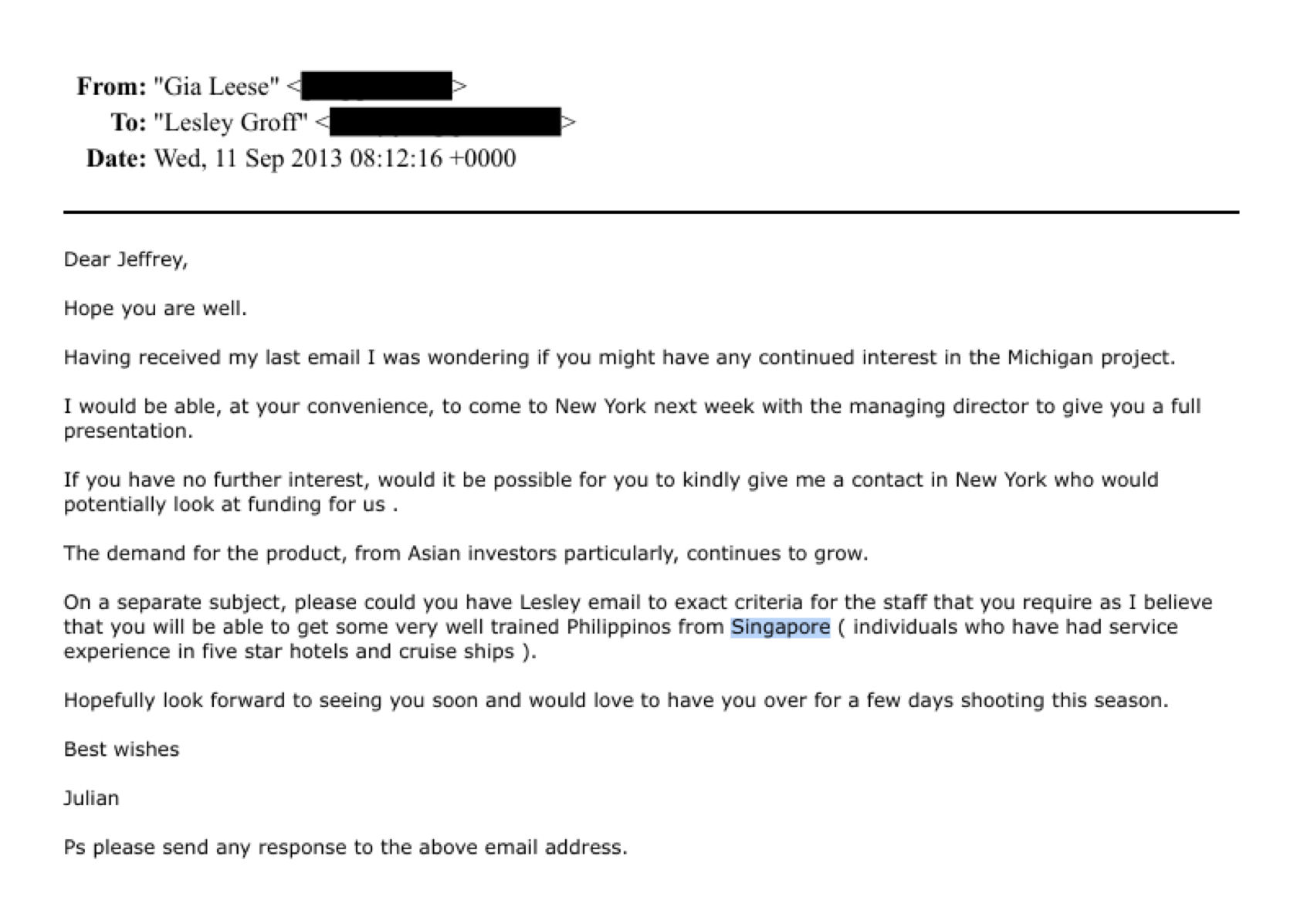Click the signature name Julian
1314x924 pixels.
91,798
